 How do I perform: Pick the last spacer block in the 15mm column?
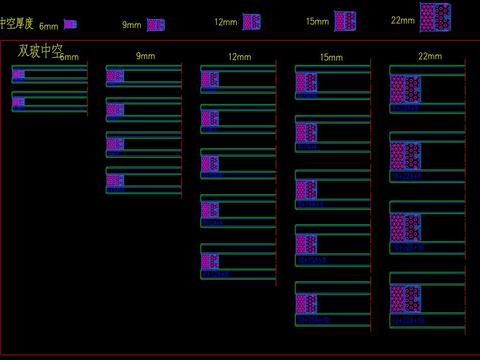point(306,304)
